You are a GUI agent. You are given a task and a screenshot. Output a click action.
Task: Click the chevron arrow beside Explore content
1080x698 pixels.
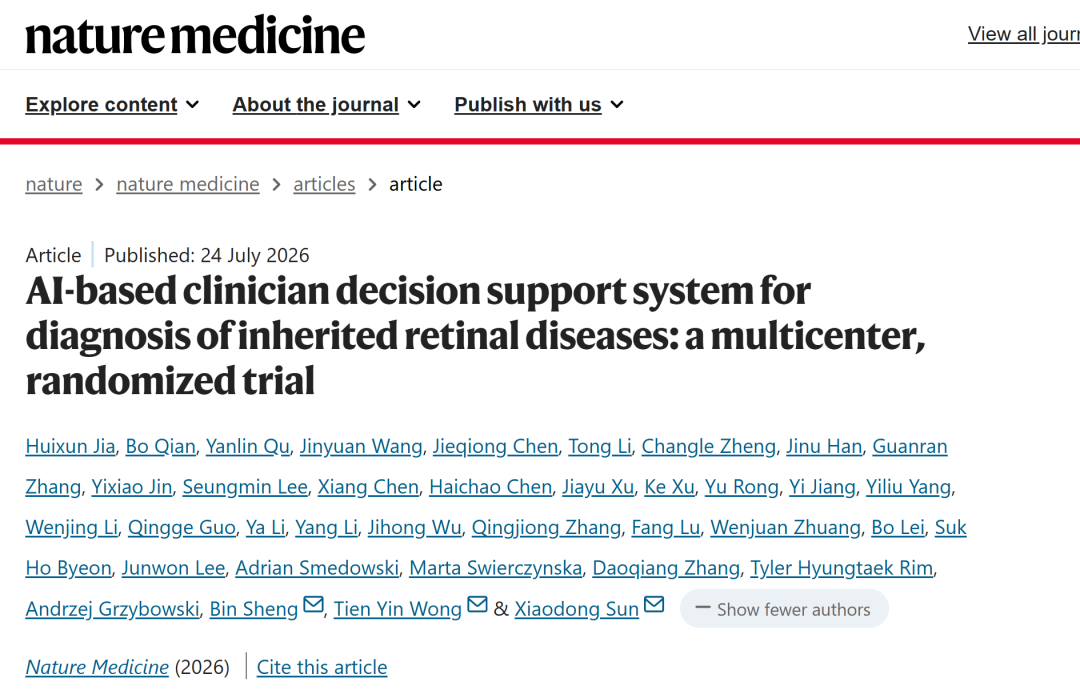click(x=193, y=105)
